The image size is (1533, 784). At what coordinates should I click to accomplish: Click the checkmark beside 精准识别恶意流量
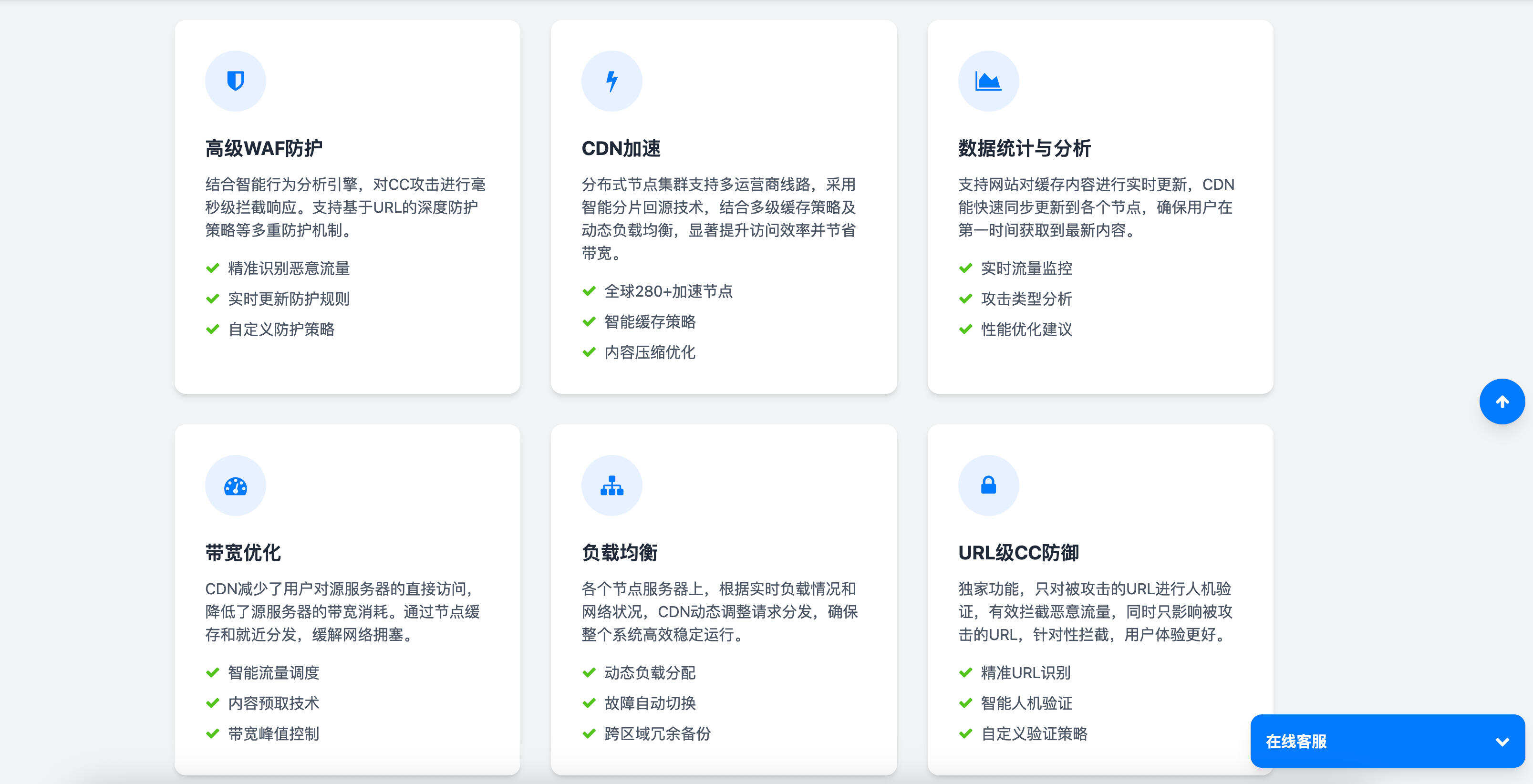click(212, 269)
